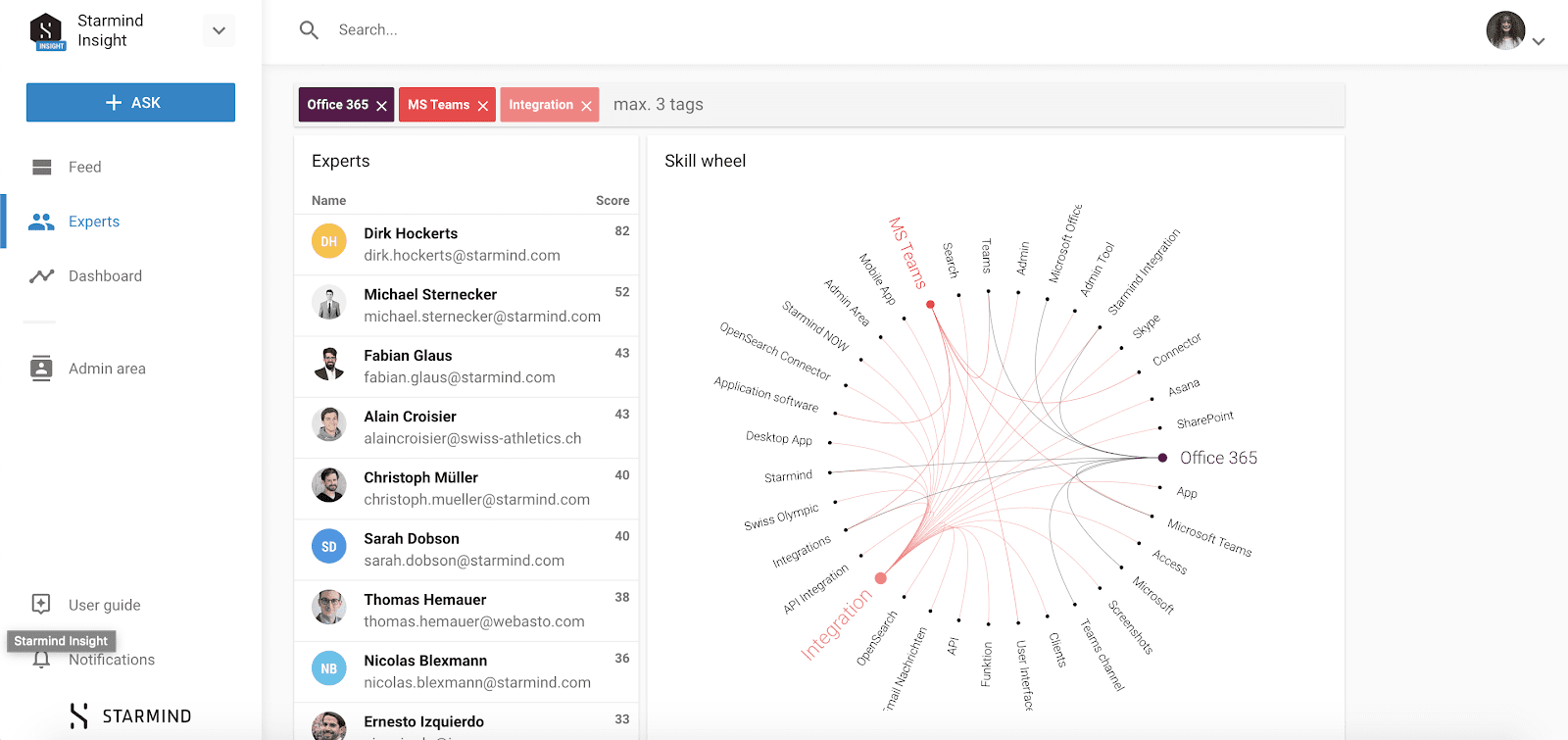Go to Admin area menu item

[107, 369]
